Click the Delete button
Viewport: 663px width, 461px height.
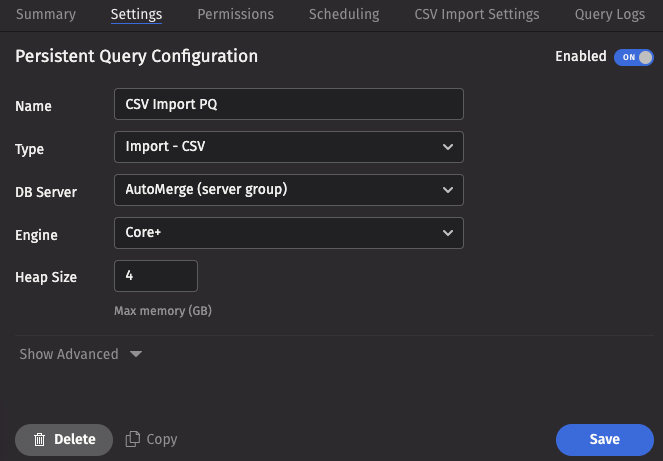[x=64, y=439]
